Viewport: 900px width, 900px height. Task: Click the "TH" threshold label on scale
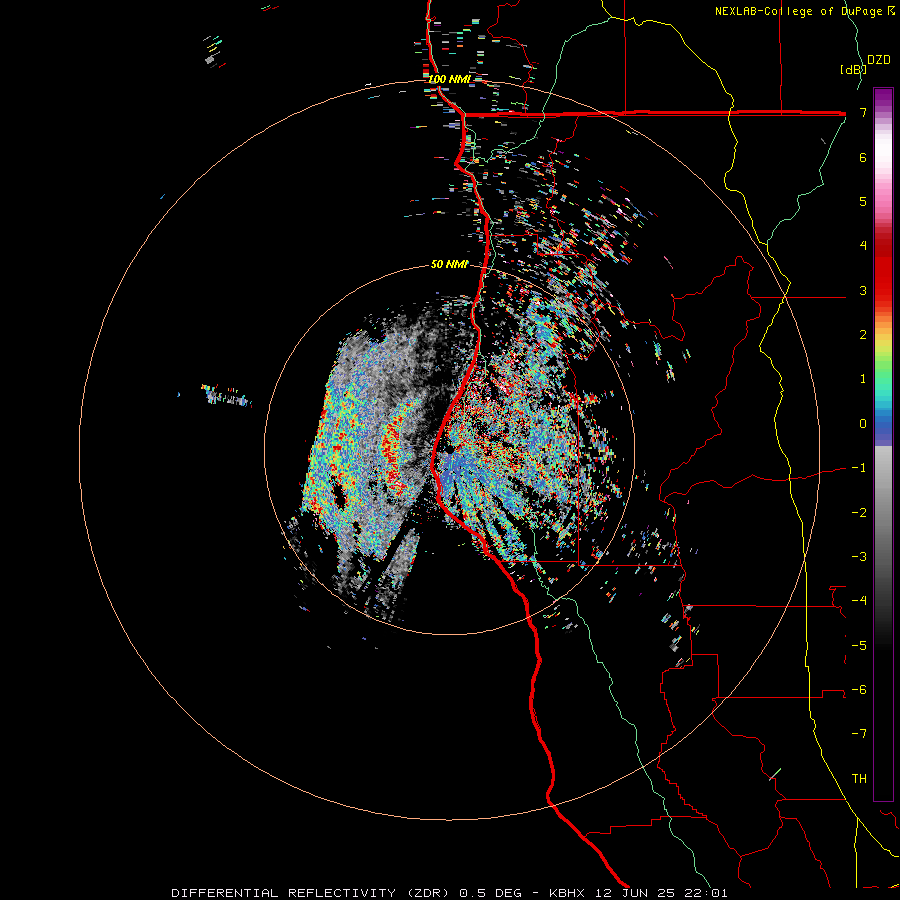pyautogui.click(x=859, y=779)
